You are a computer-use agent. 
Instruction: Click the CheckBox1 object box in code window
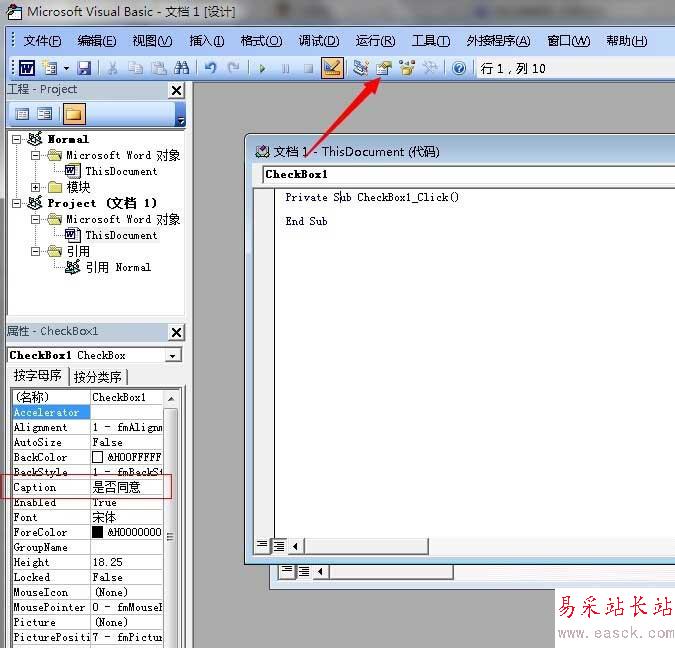tap(468, 174)
